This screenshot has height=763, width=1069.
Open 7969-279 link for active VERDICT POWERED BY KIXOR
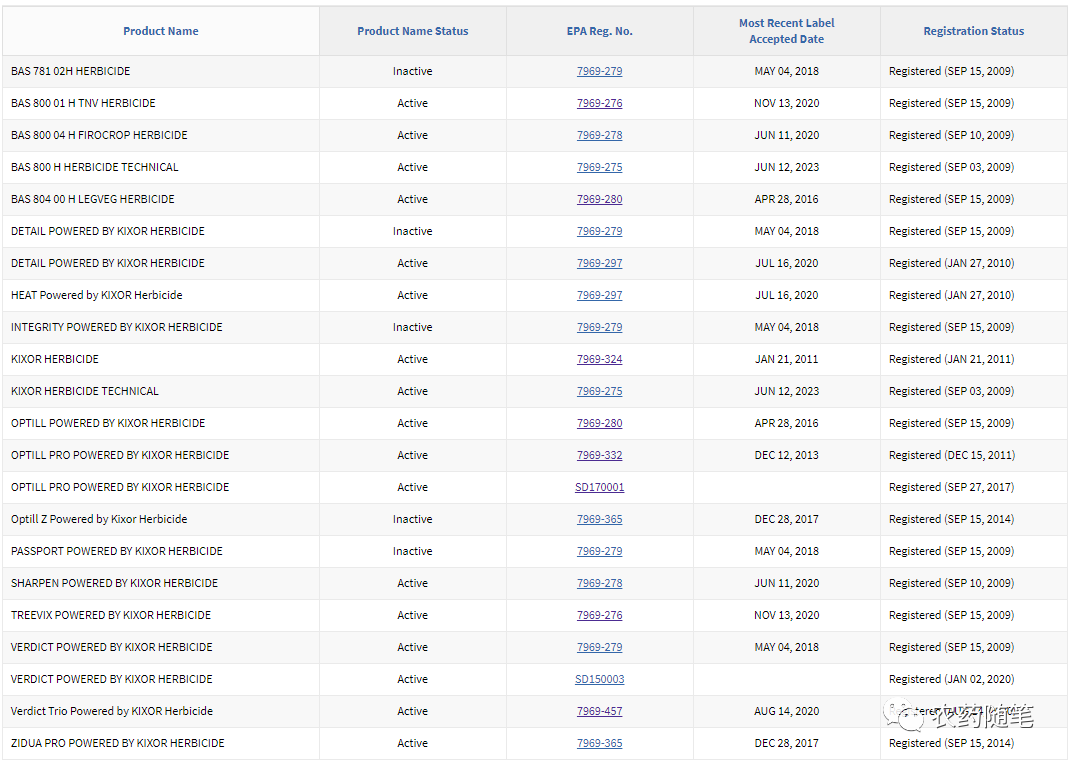coord(599,648)
